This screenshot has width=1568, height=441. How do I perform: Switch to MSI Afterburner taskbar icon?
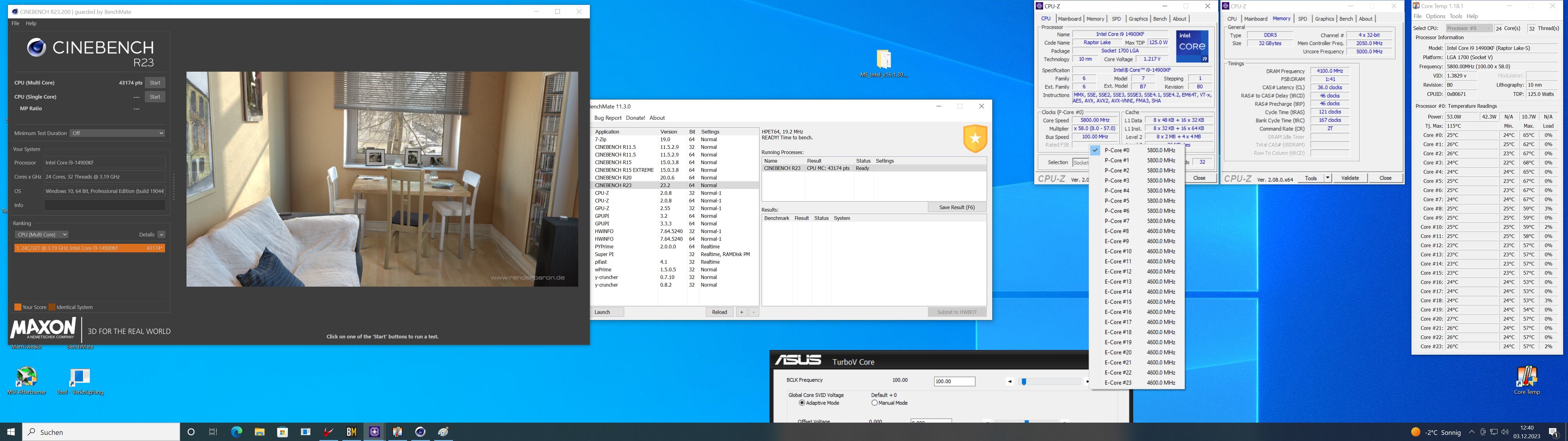coord(329,432)
